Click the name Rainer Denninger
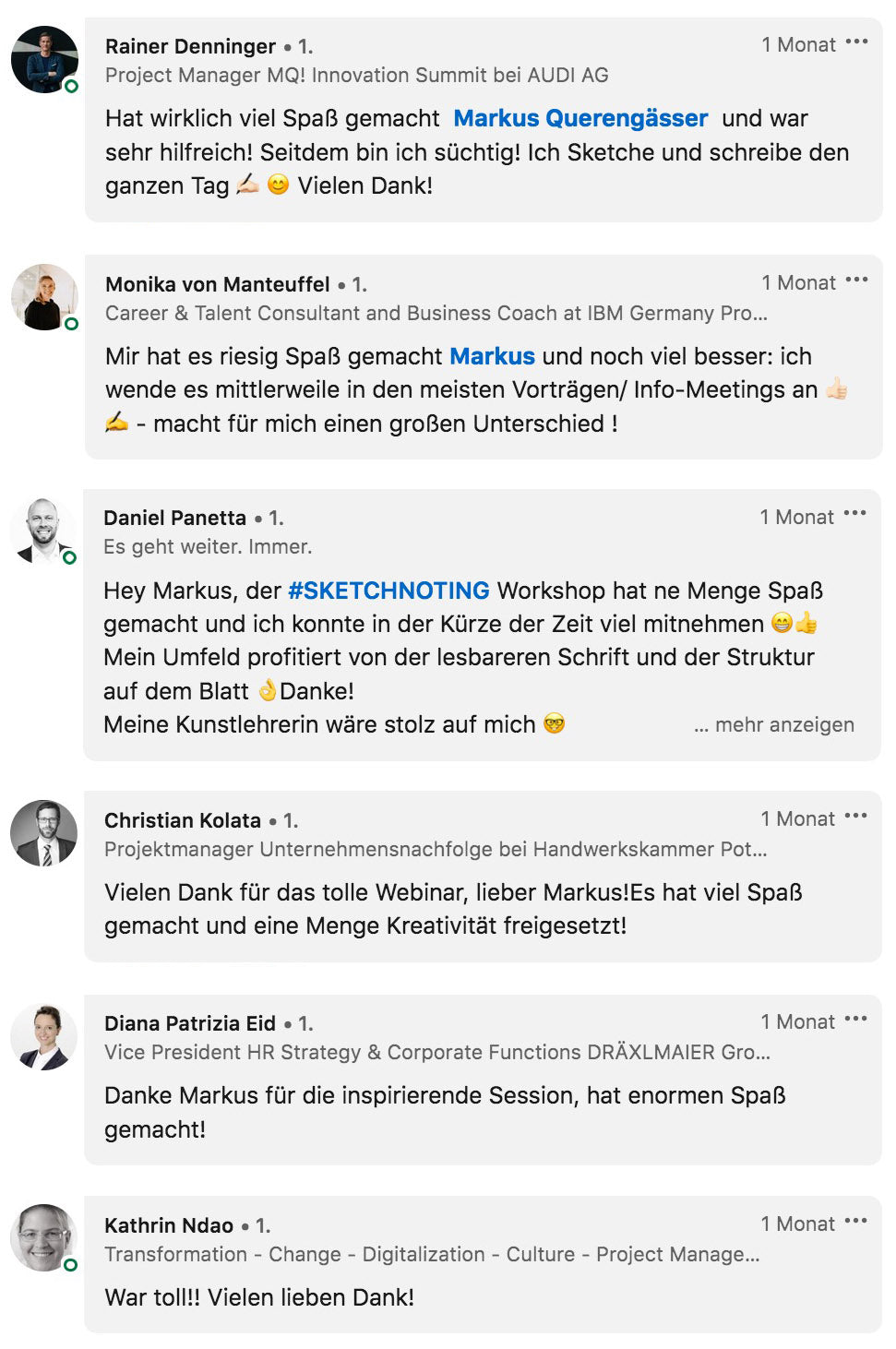 (x=190, y=46)
